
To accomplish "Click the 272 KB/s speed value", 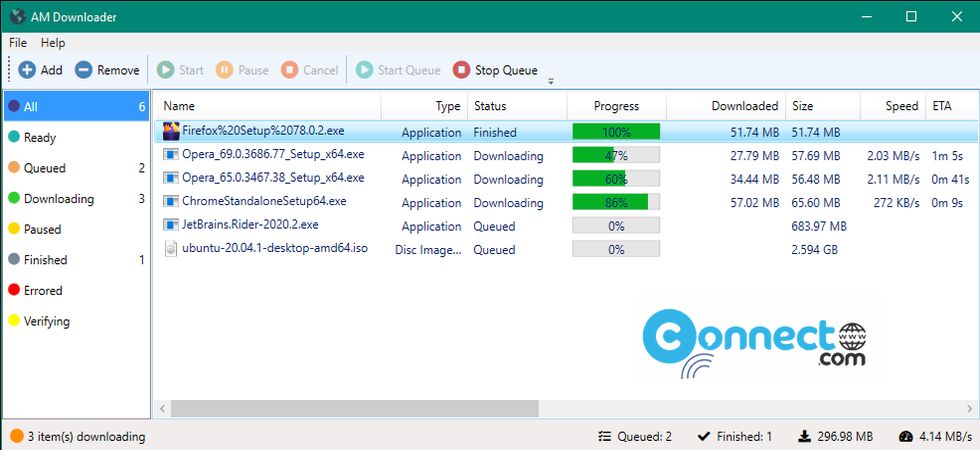I will click(x=896, y=202).
